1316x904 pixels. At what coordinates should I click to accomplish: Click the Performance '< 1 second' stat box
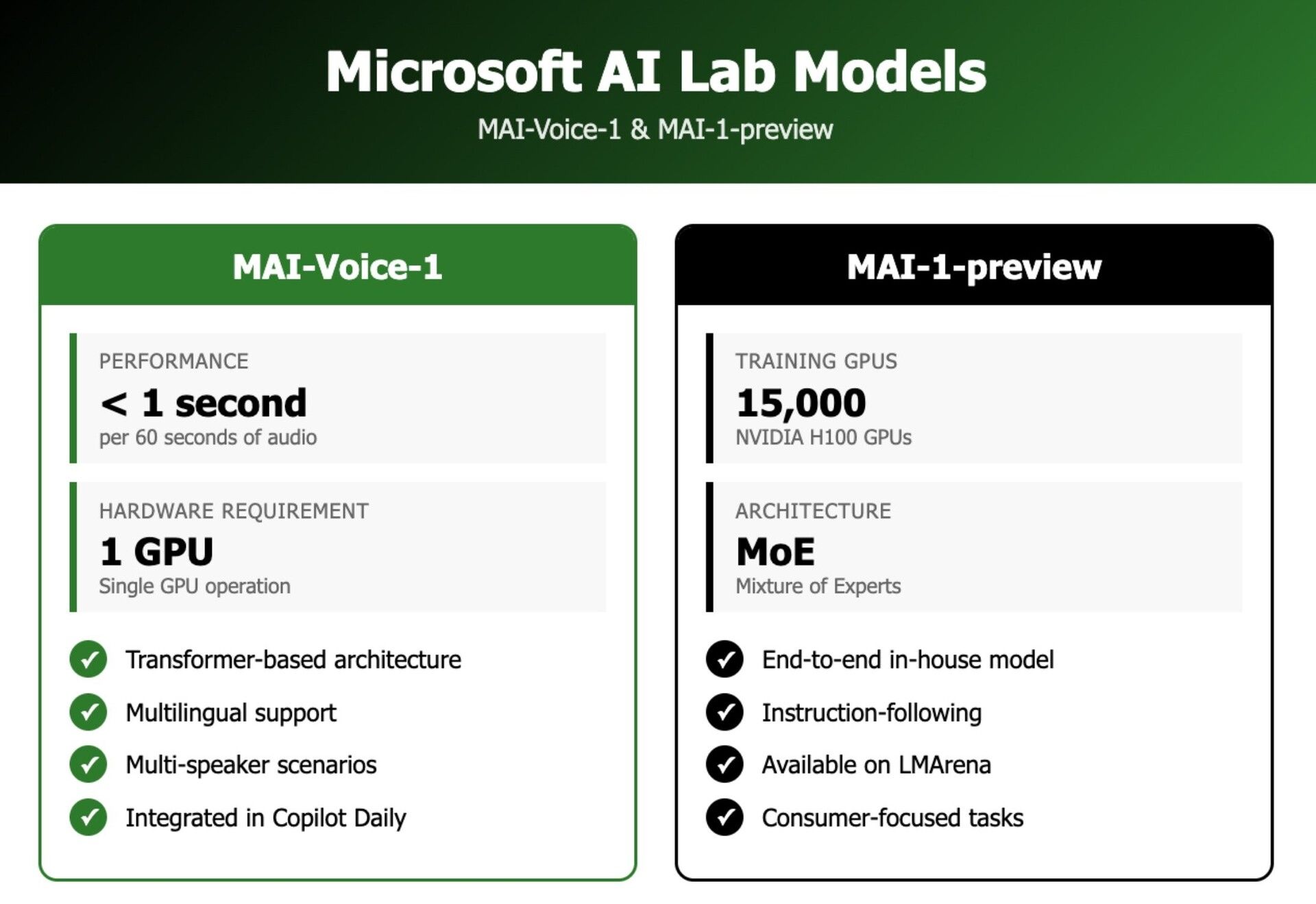339,398
